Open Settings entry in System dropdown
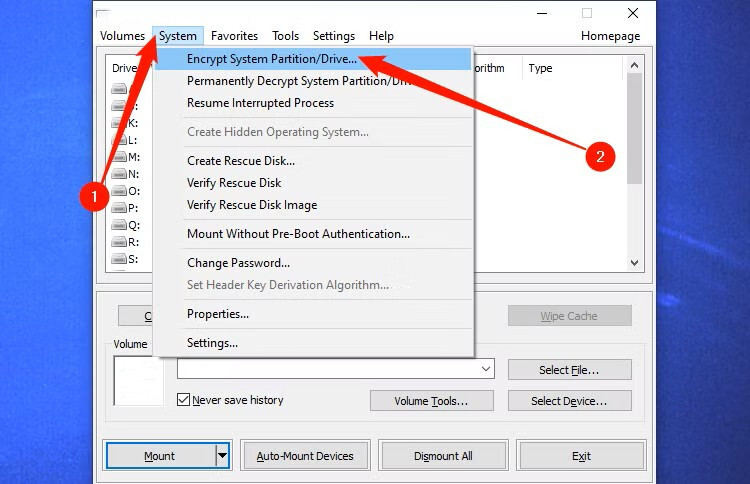 coord(313,343)
